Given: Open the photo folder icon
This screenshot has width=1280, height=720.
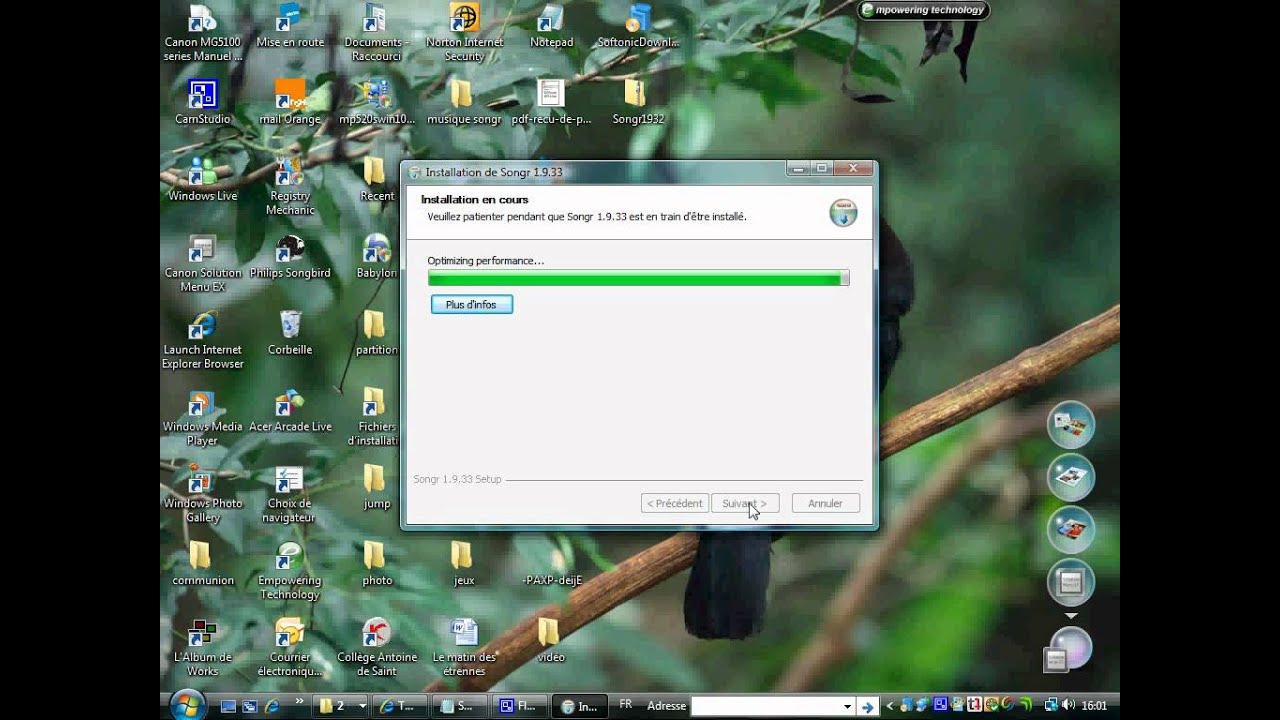Looking at the screenshot, I should [376, 564].
